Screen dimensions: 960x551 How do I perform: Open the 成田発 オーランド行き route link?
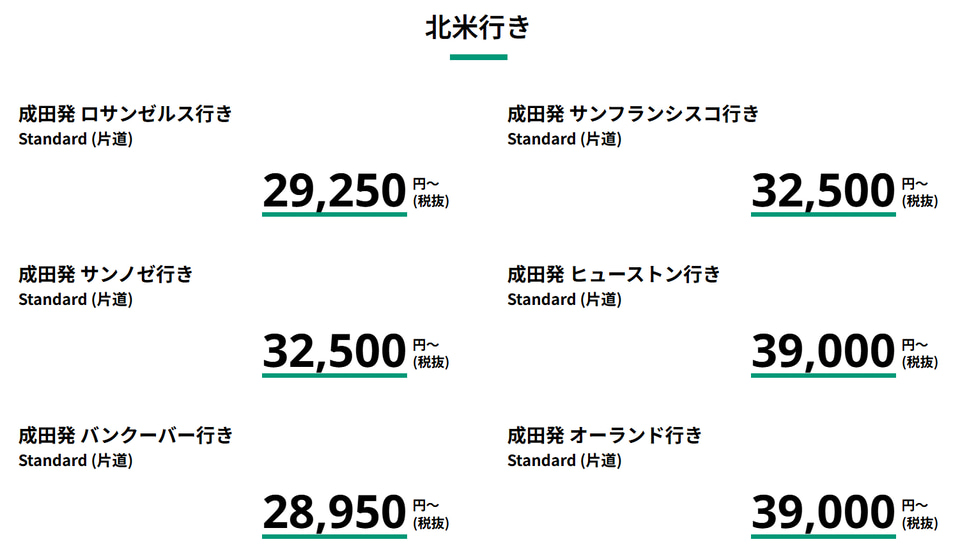(604, 435)
